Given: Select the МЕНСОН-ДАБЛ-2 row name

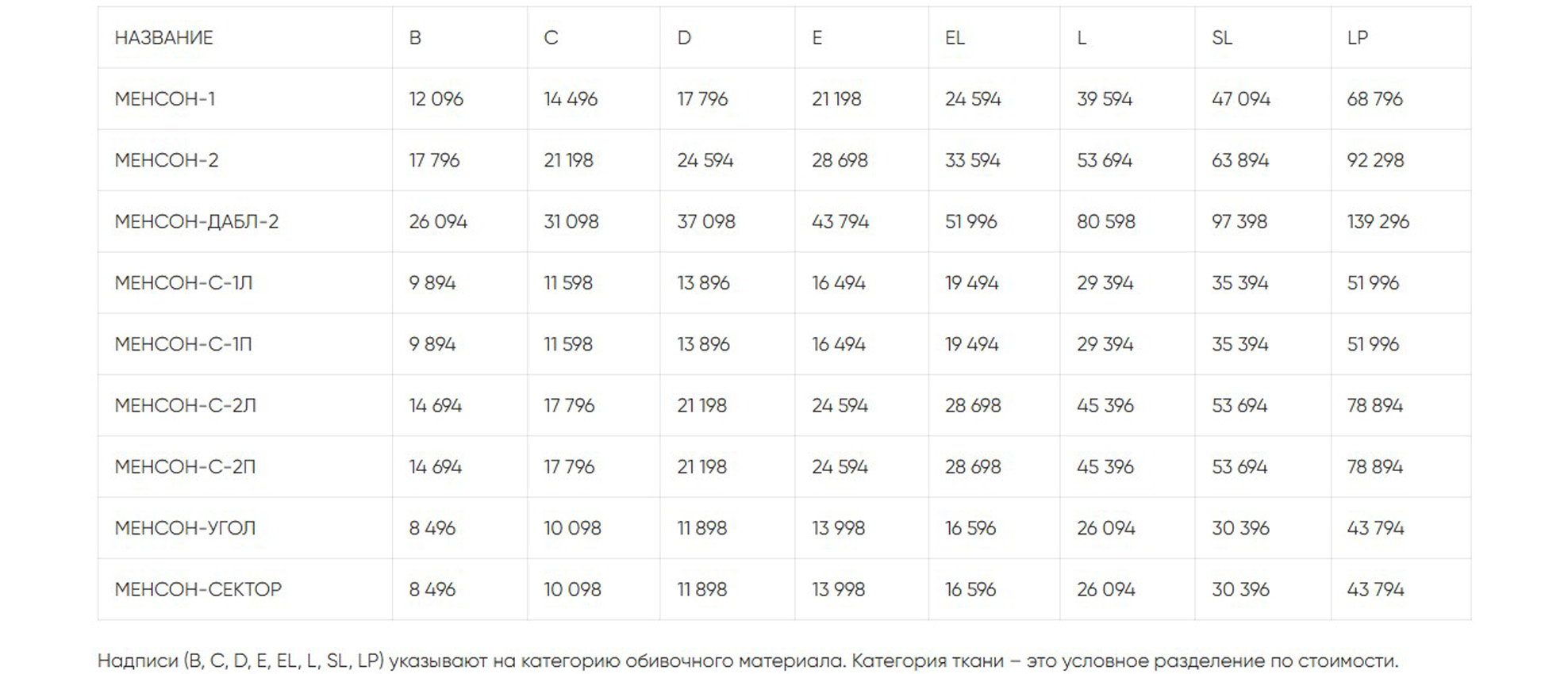Looking at the screenshot, I should pos(197,222).
